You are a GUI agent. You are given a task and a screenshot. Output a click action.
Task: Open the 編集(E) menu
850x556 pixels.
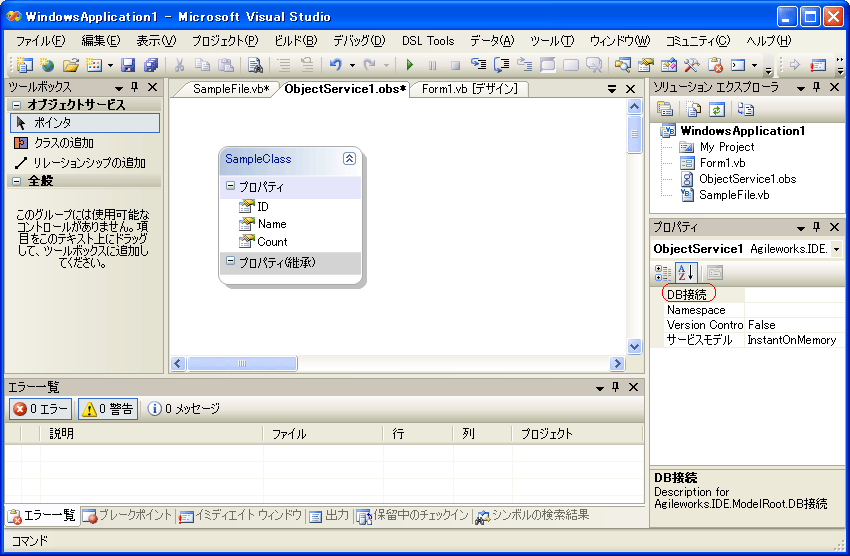pos(101,41)
